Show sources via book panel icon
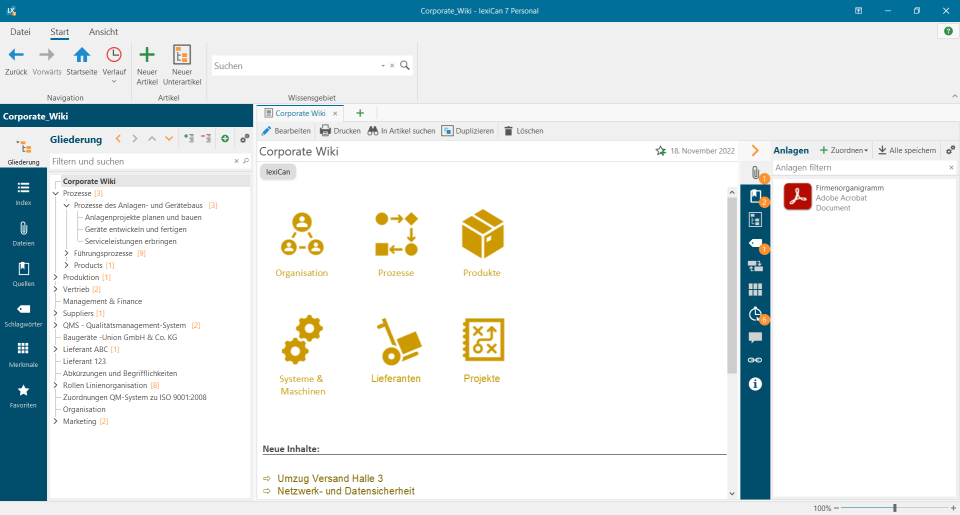Screen dimensions: 960x515 756,196
